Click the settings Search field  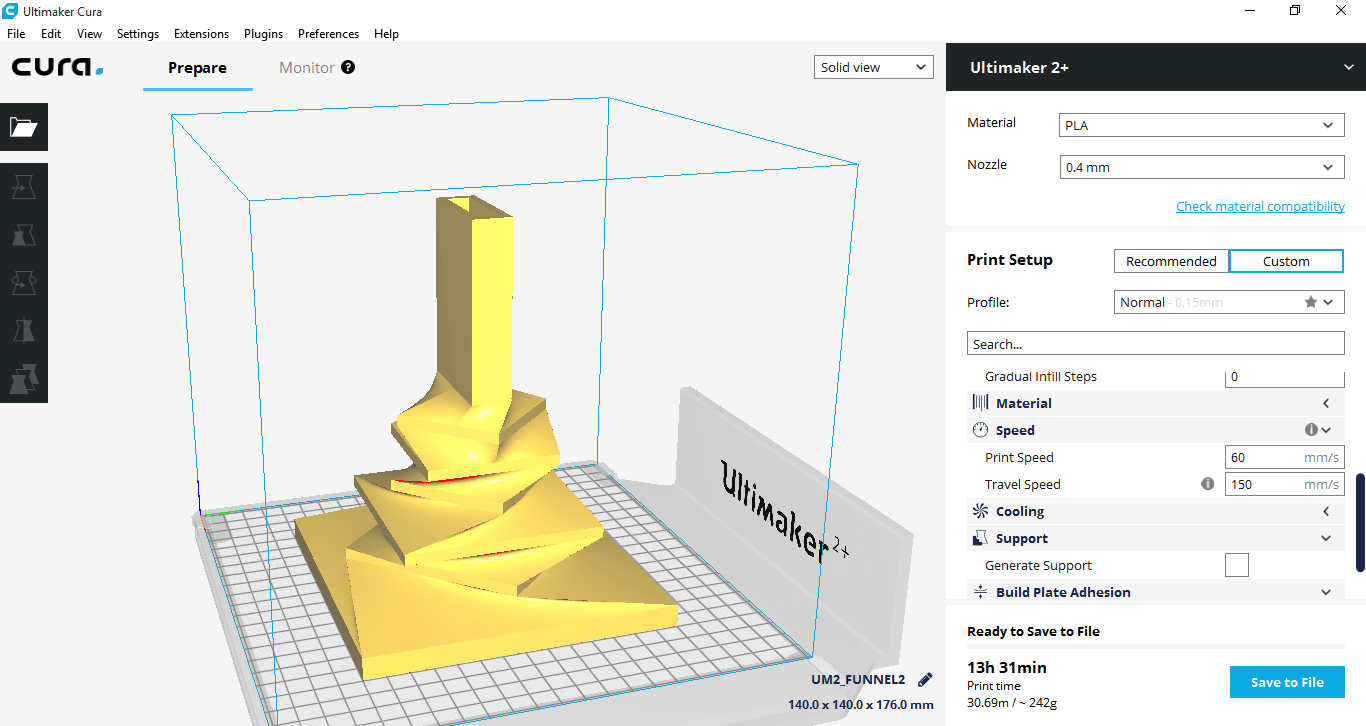(x=1156, y=343)
